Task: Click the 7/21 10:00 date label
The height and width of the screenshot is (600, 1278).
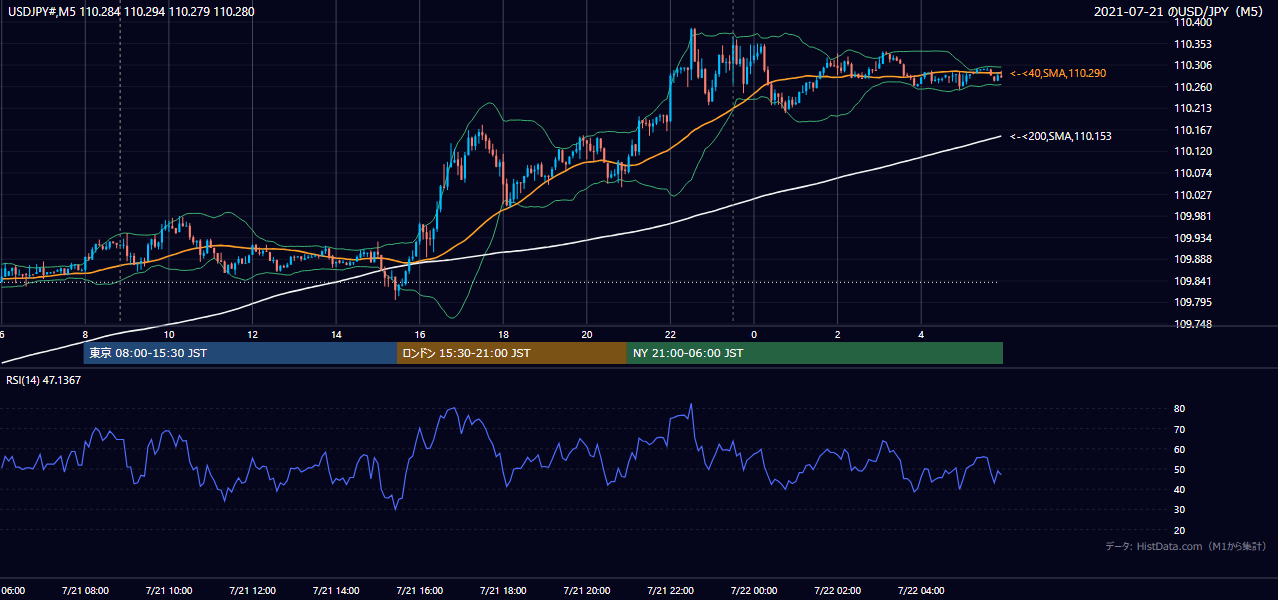Action: [x=168, y=591]
